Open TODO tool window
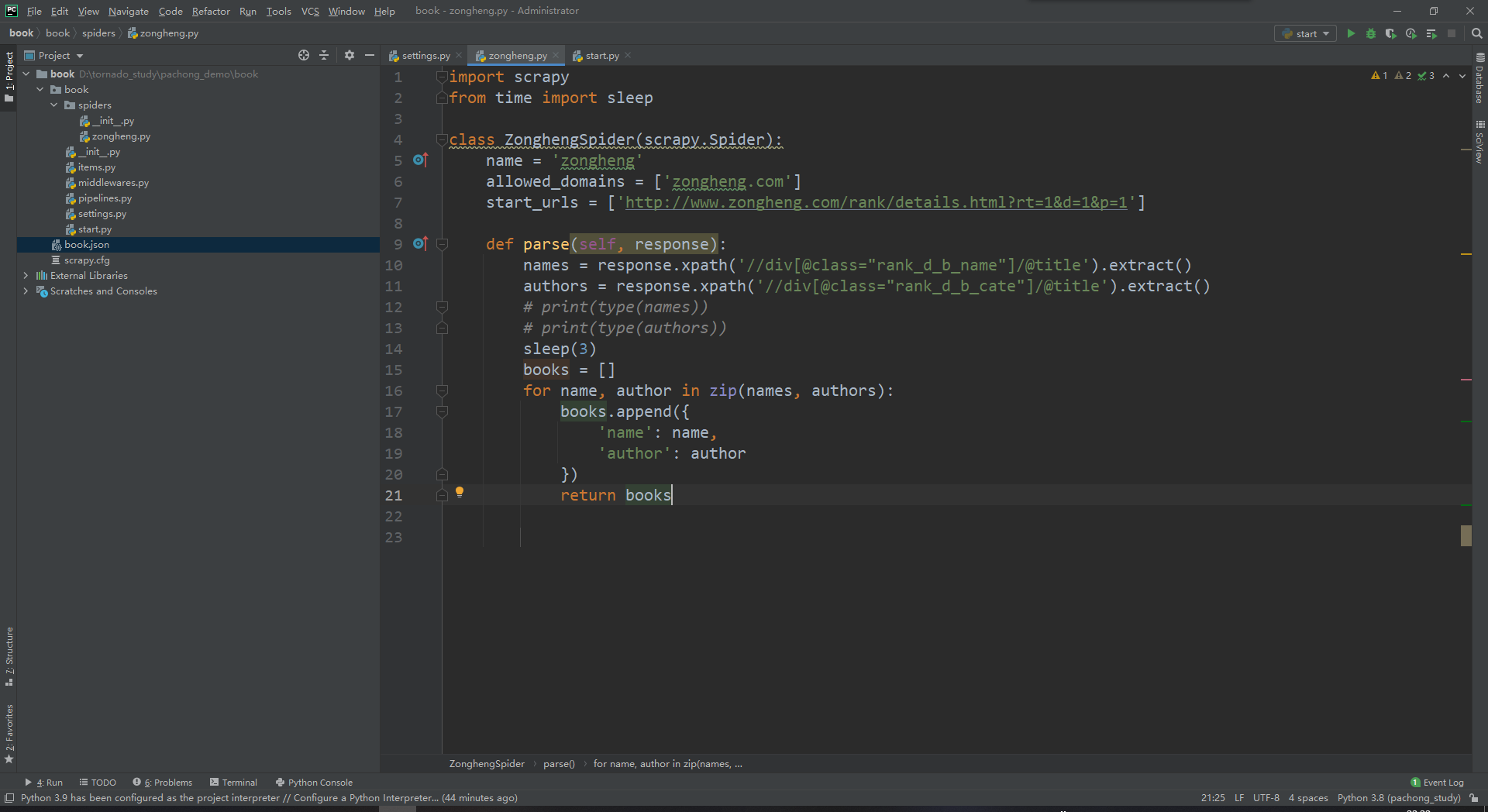Screen dimensions: 1488x812 98,783
